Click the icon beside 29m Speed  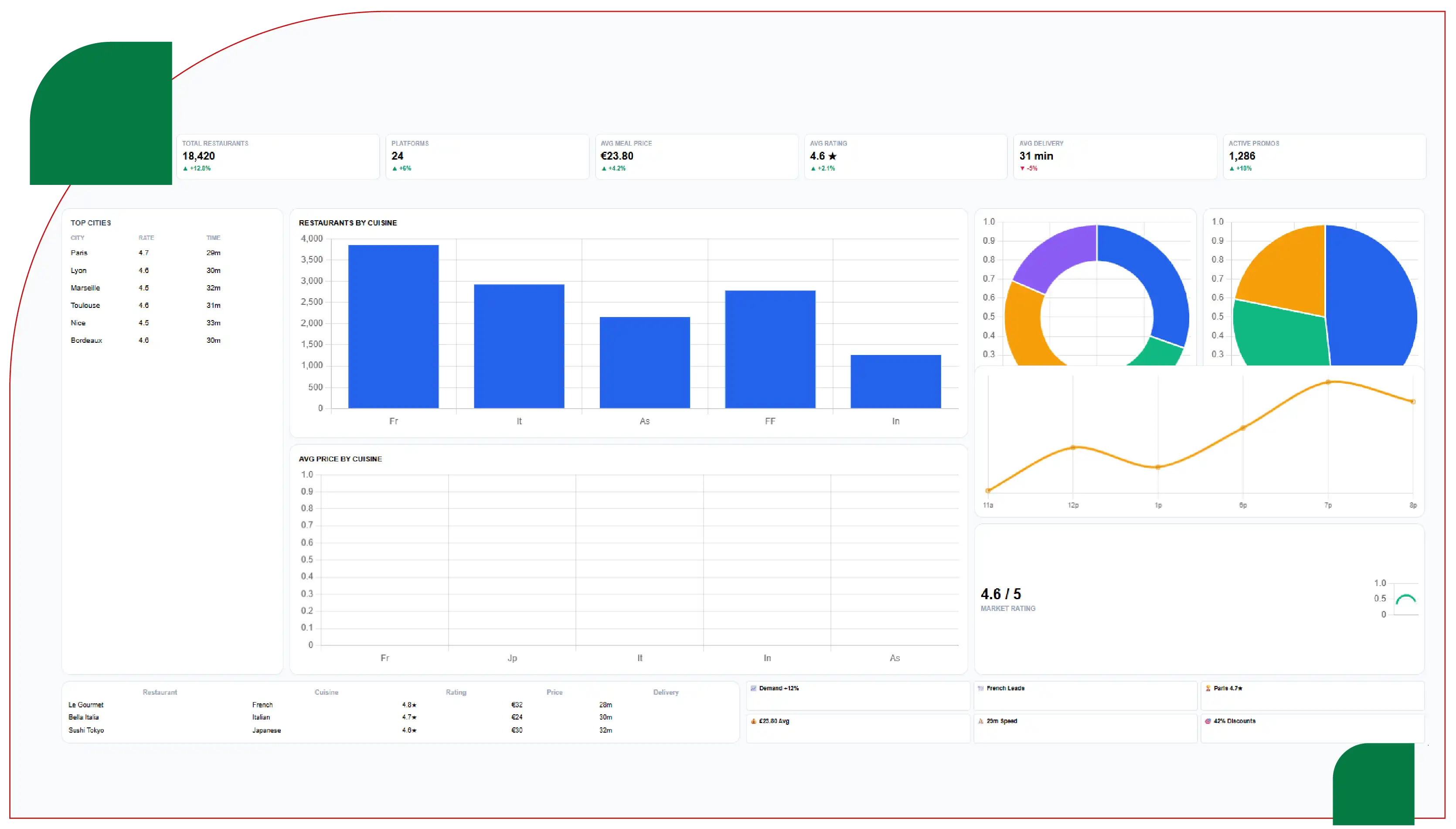pyautogui.click(x=980, y=721)
